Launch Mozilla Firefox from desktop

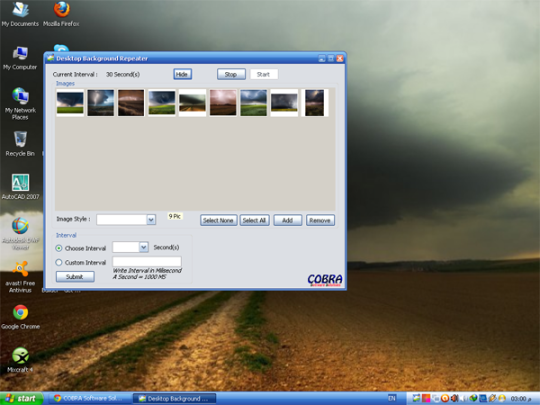pyautogui.click(x=61, y=14)
